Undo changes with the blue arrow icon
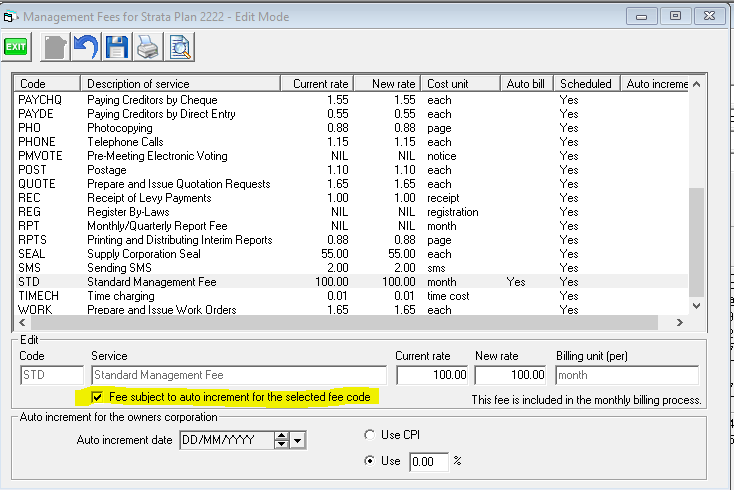Viewport: 734px width, 490px height. [x=86, y=46]
